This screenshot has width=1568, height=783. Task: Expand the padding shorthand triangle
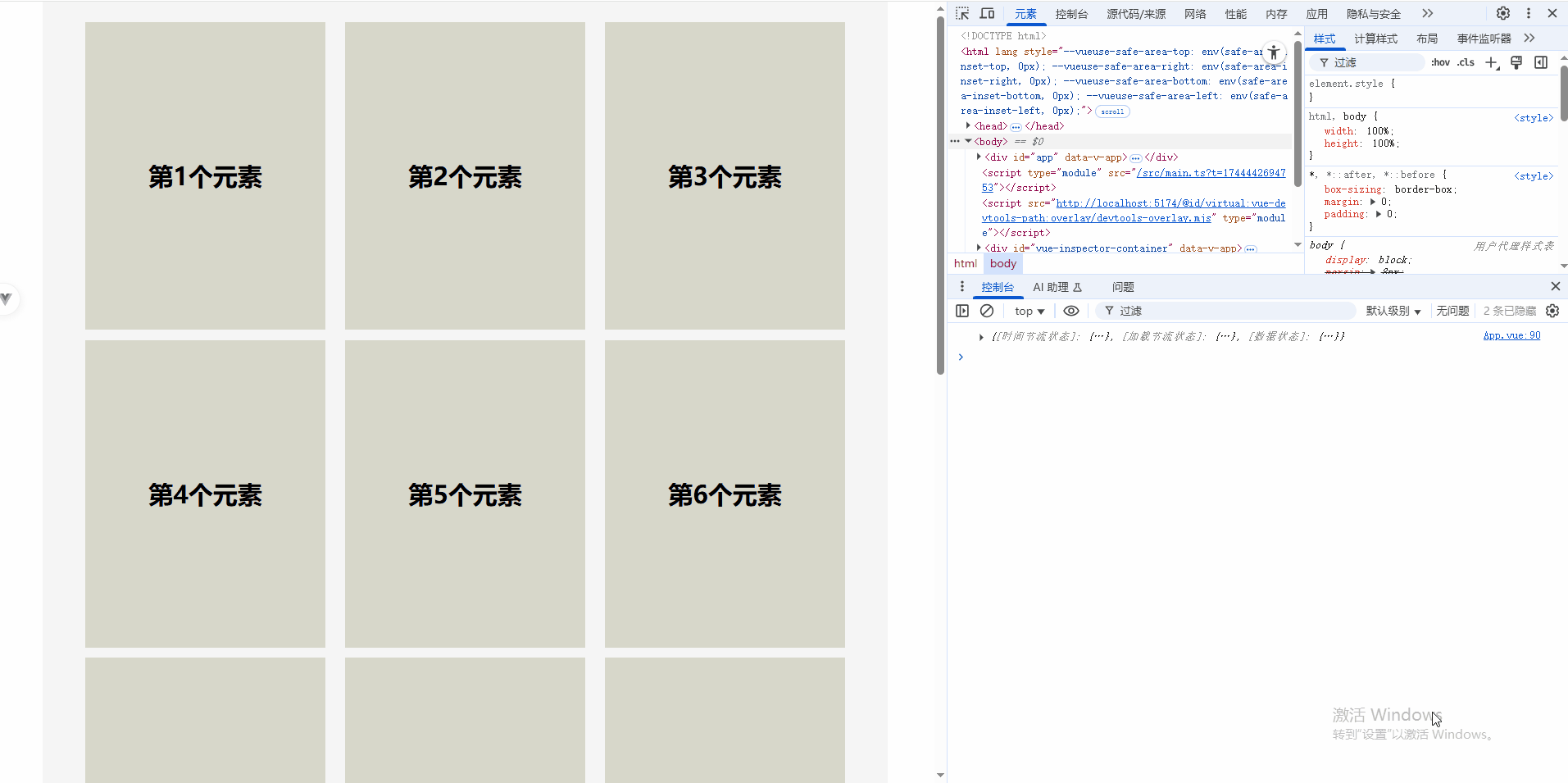point(1379,214)
